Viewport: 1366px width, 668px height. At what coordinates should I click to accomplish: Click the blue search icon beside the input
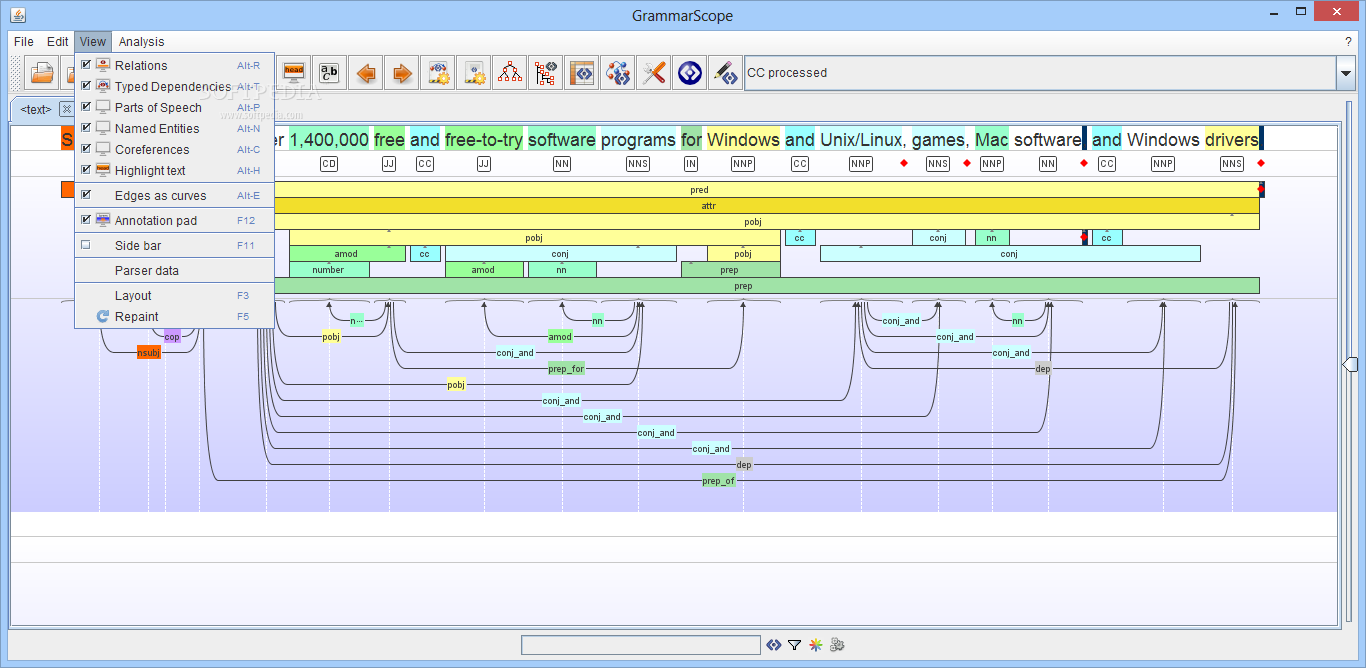tap(773, 645)
